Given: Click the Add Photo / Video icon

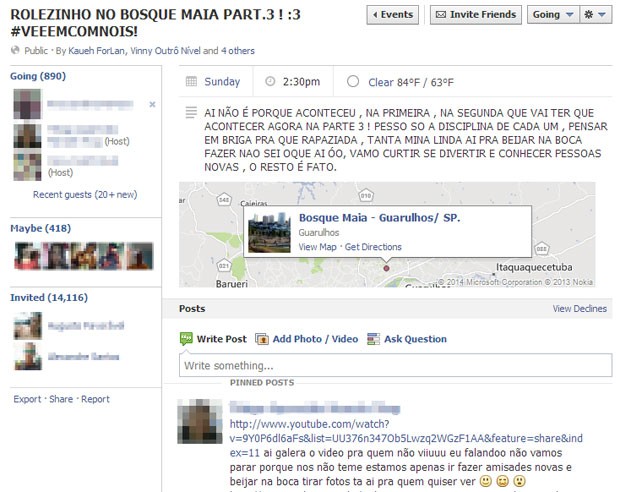Looking at the screenshot, I should point(263,339).
